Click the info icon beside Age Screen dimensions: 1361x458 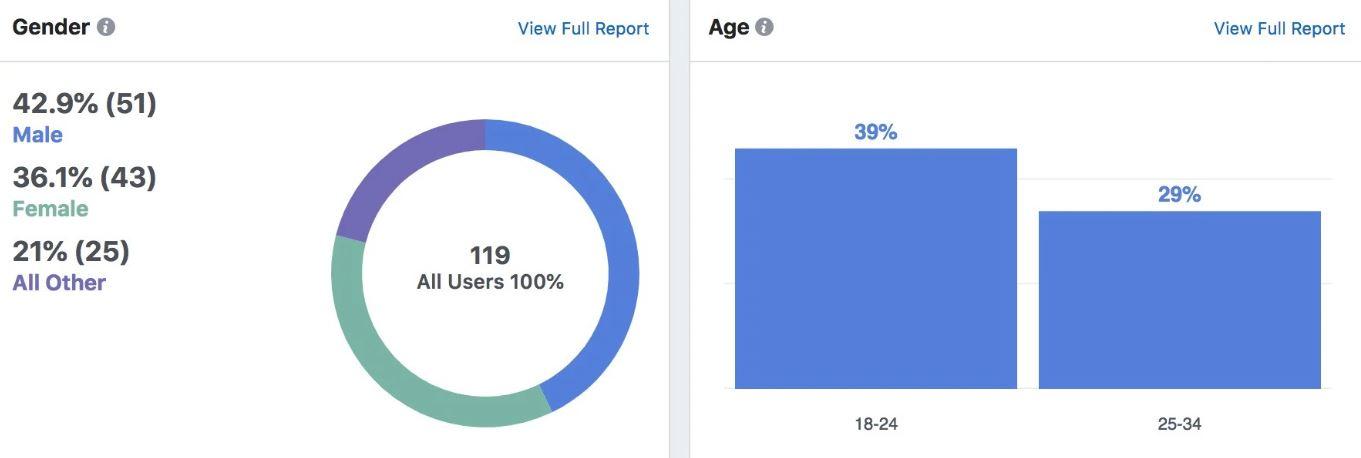tap(764, 27)
